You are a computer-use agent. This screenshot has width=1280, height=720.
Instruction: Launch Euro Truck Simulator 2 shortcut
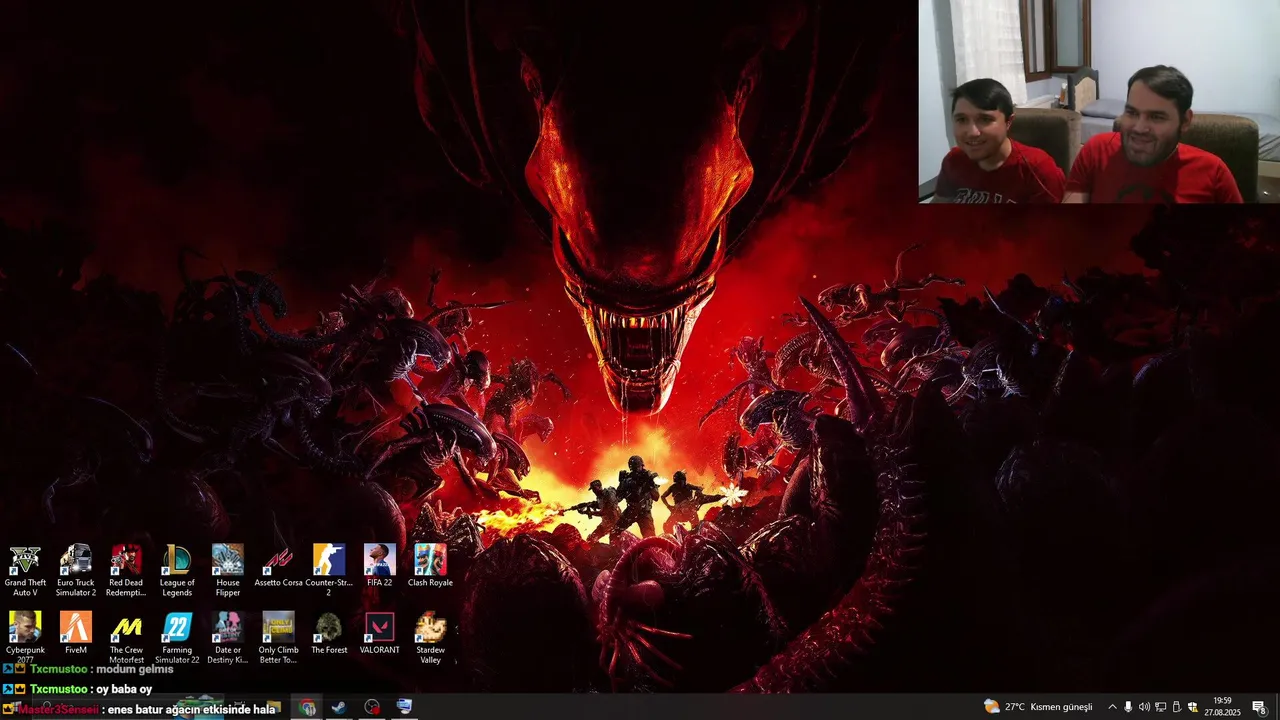pyautogui.click(x=76, y=571)
